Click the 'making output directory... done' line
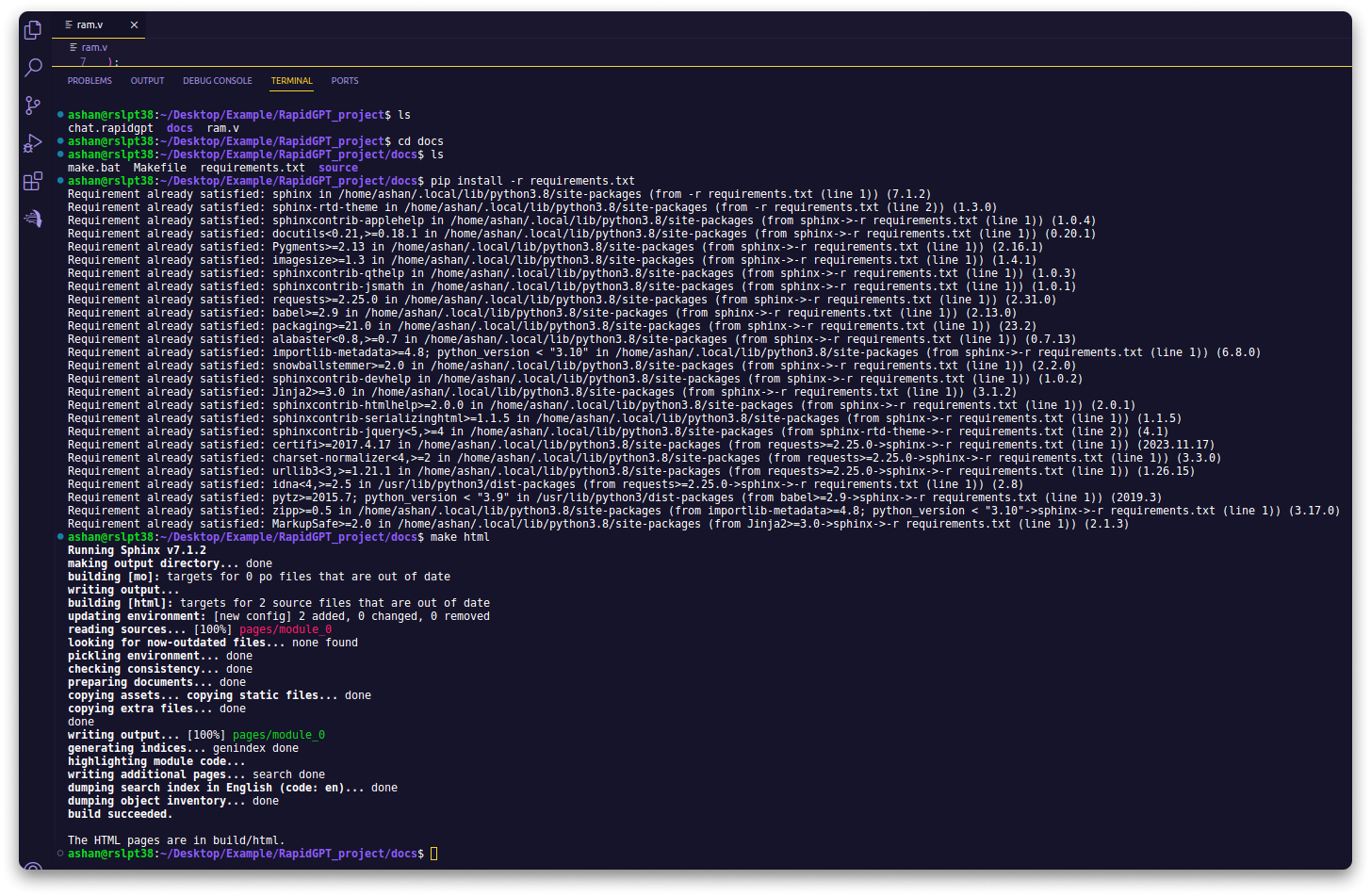1371x896 pixels. click(170, 563)
